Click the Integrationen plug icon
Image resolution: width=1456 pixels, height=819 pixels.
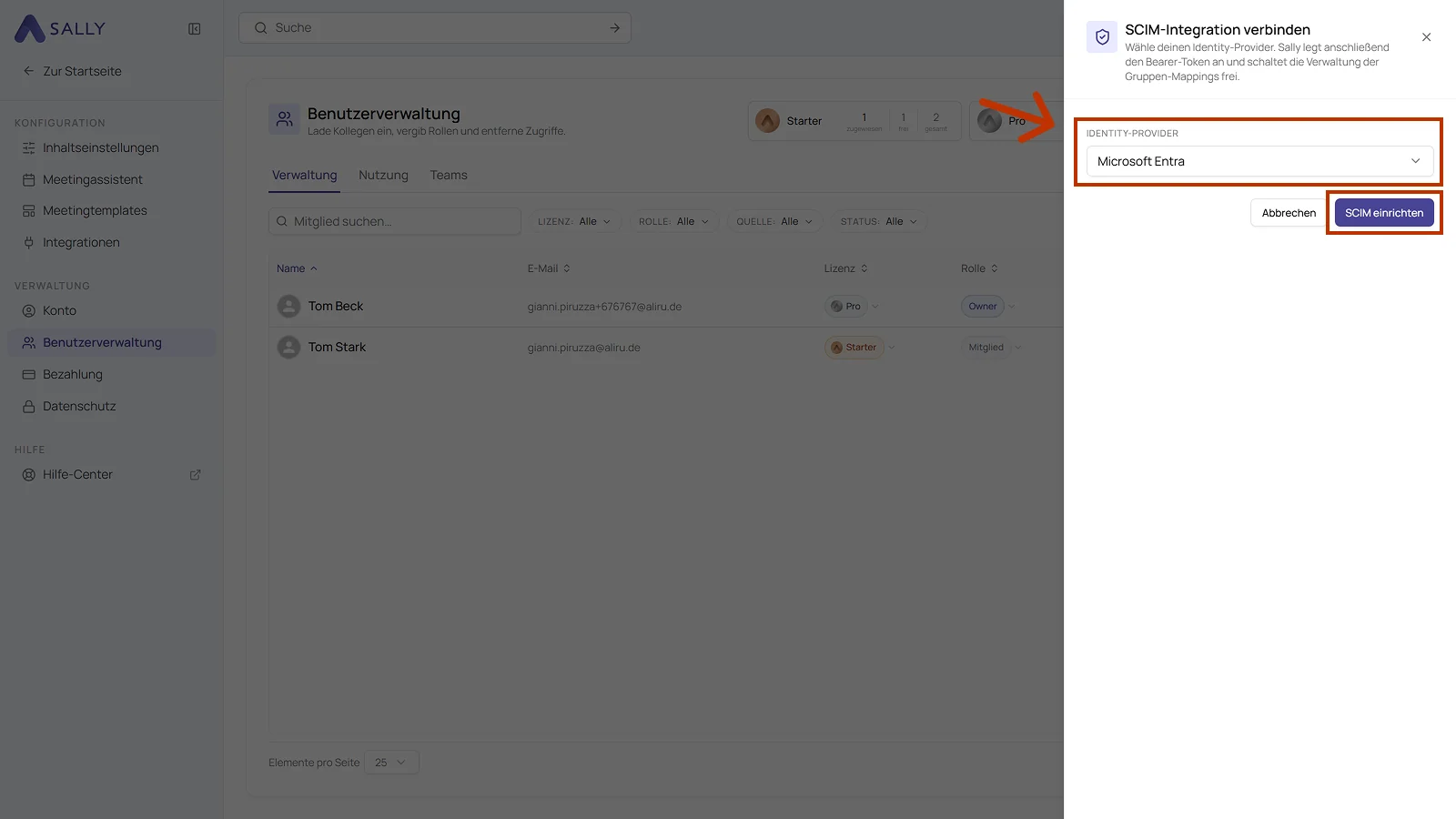click(x=29, y=242)
